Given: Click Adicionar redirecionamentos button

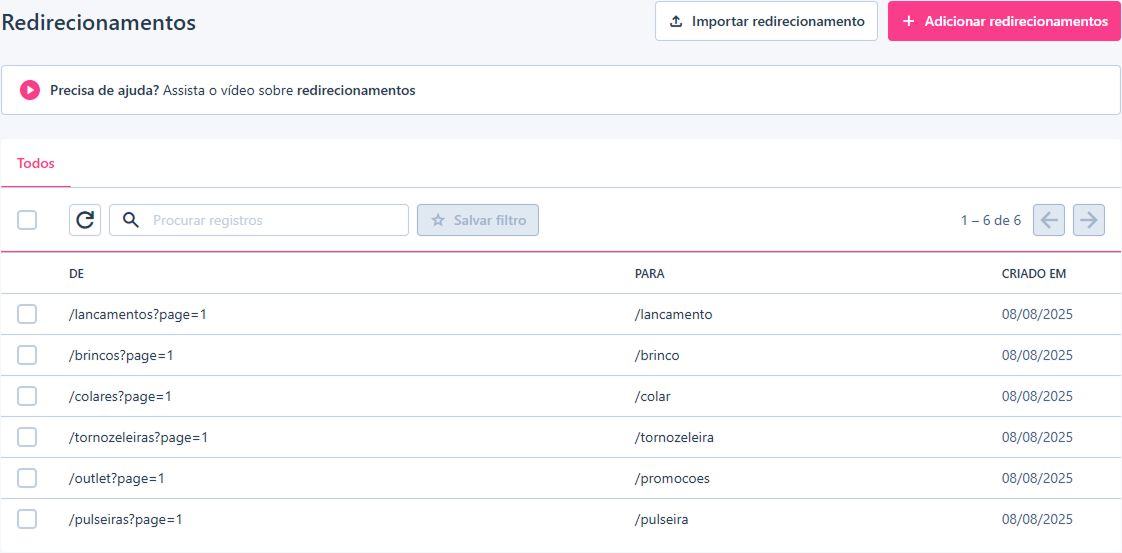Looking at the screenshot, I should click(1004, 21).
